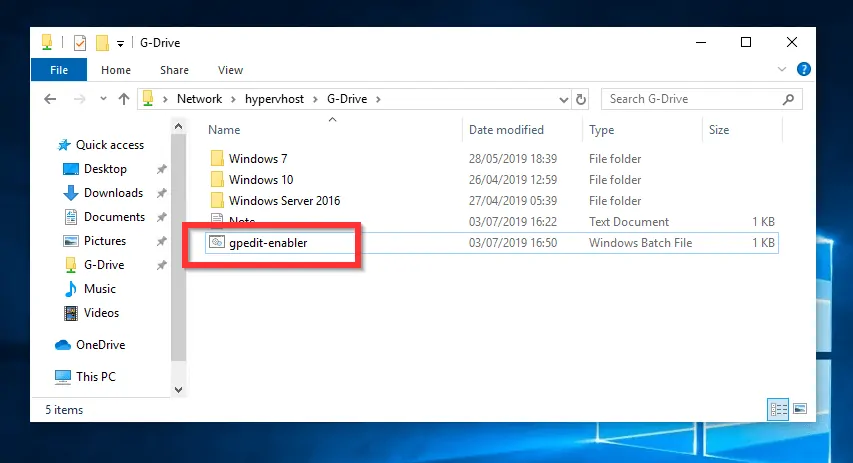Click the Network breadcrumb in address bar
This screenshot has height=463, width=853.
click(x=199, y=99)
